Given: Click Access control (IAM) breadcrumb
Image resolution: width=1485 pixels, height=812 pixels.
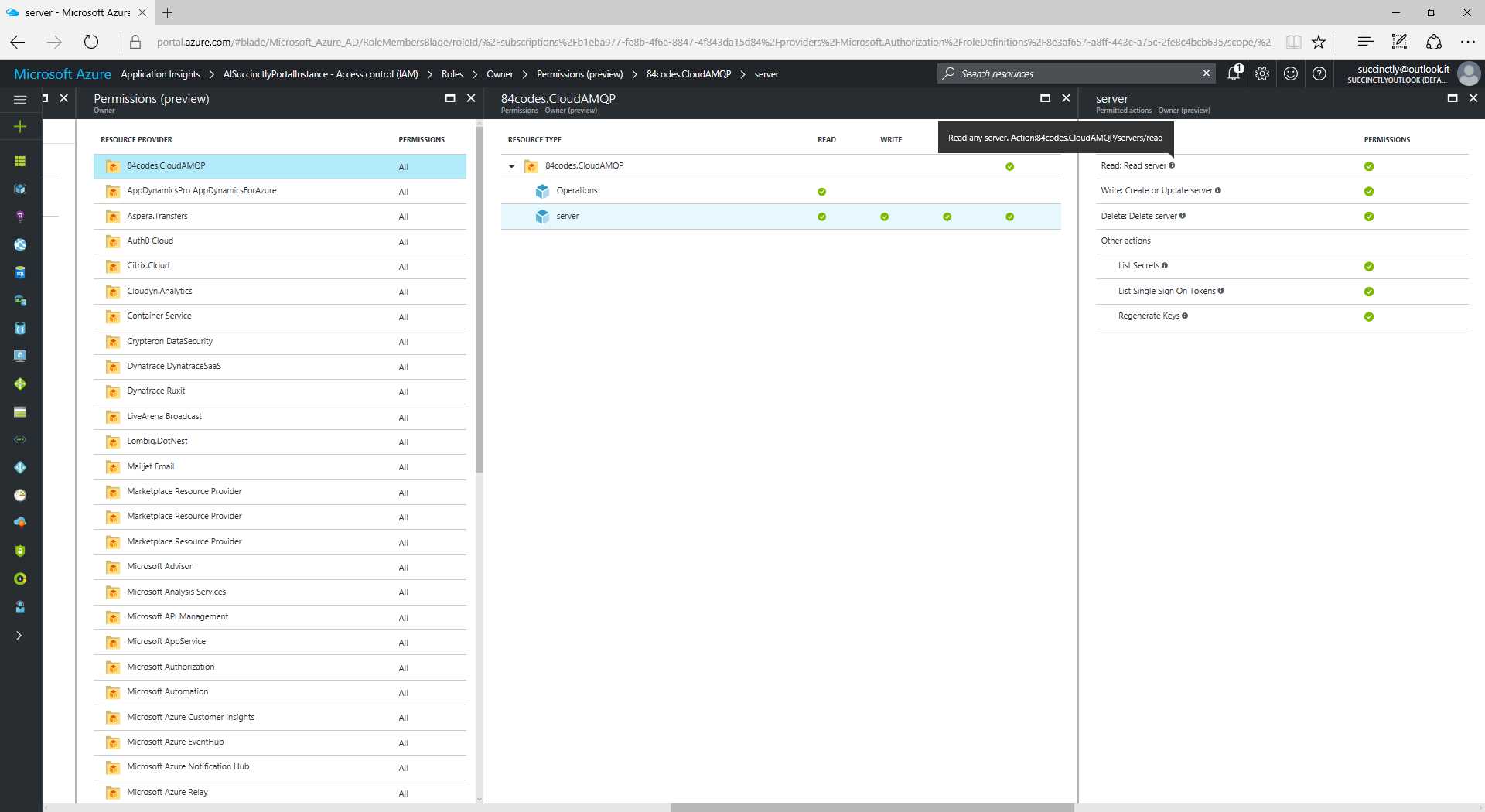Looking at the screenshot, I should point(320,74).
